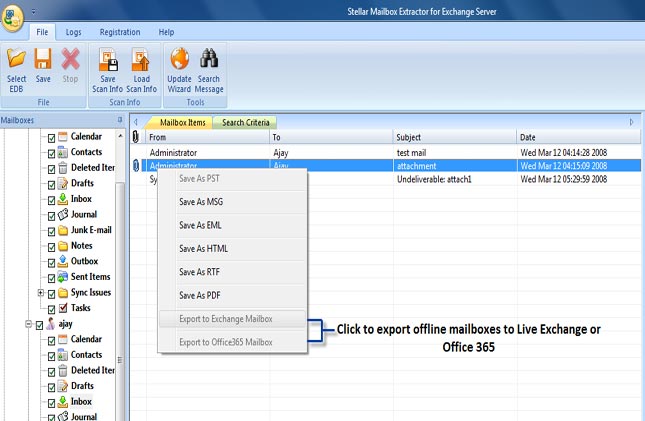Select the Search Criteria tab

246,123
